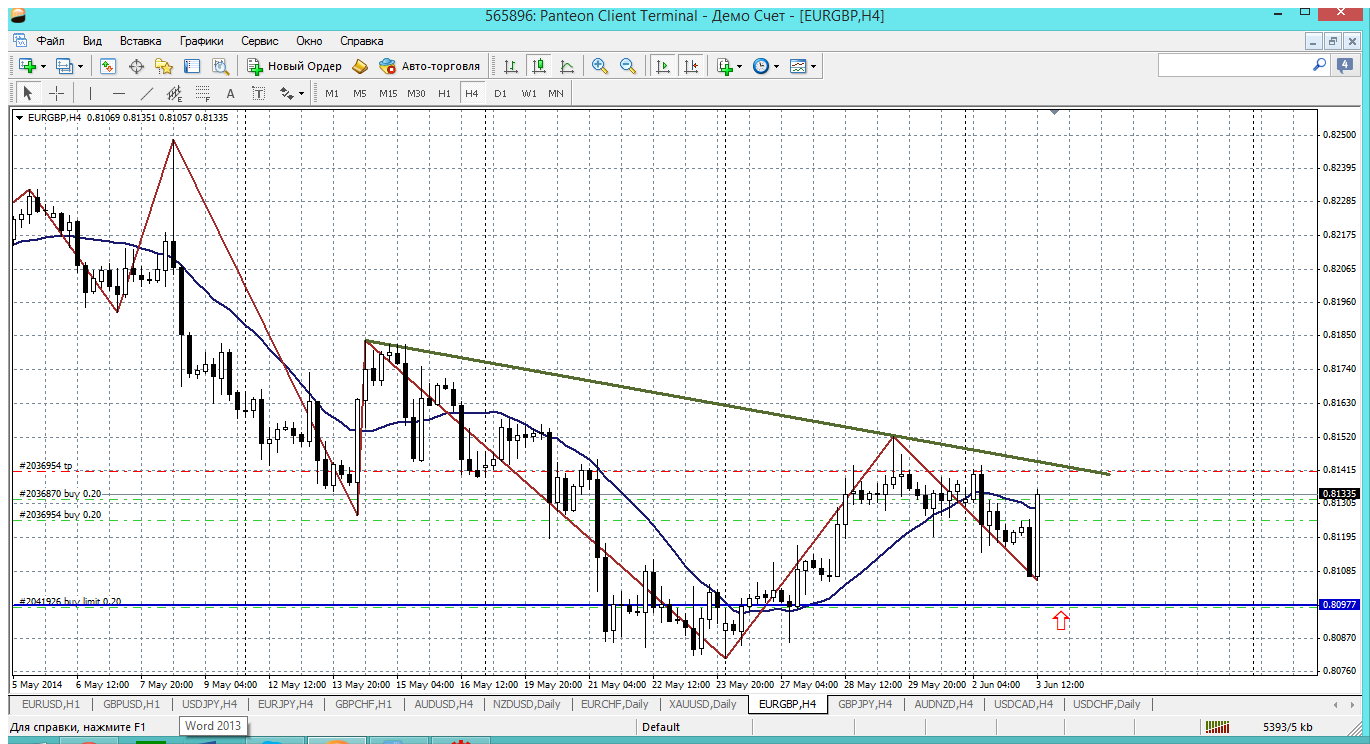Zoom in on the chart
Screen dimensions: 1370x744
tap(600, 66)
